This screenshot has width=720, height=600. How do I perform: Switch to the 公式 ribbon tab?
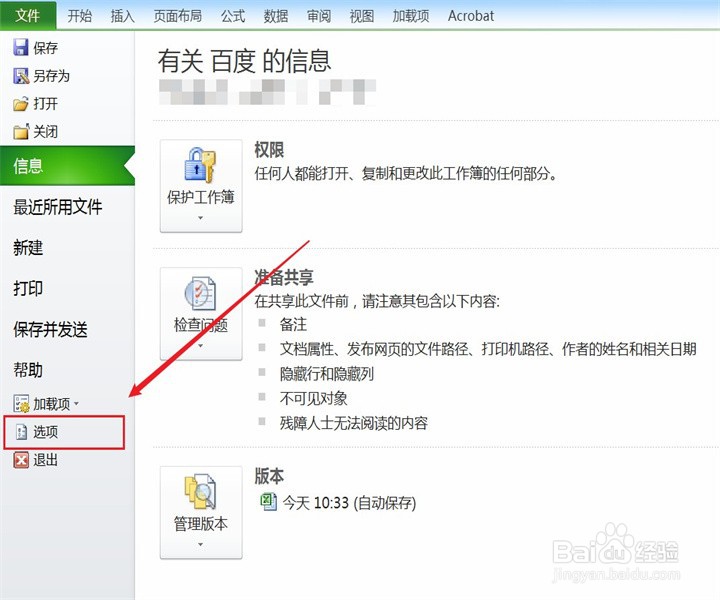coord(233,16)
